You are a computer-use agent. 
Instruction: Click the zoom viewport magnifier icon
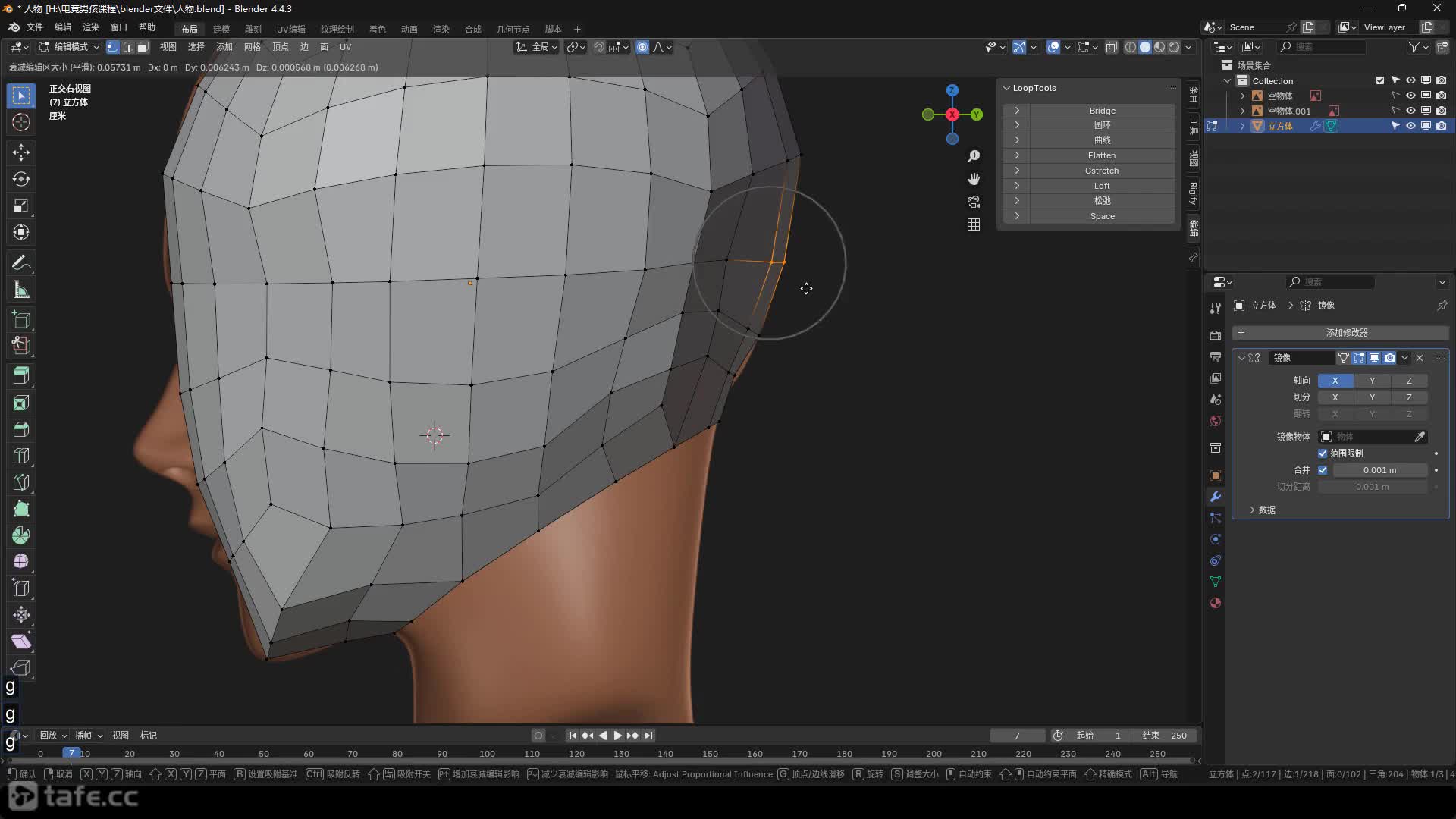tap(974, 156)
